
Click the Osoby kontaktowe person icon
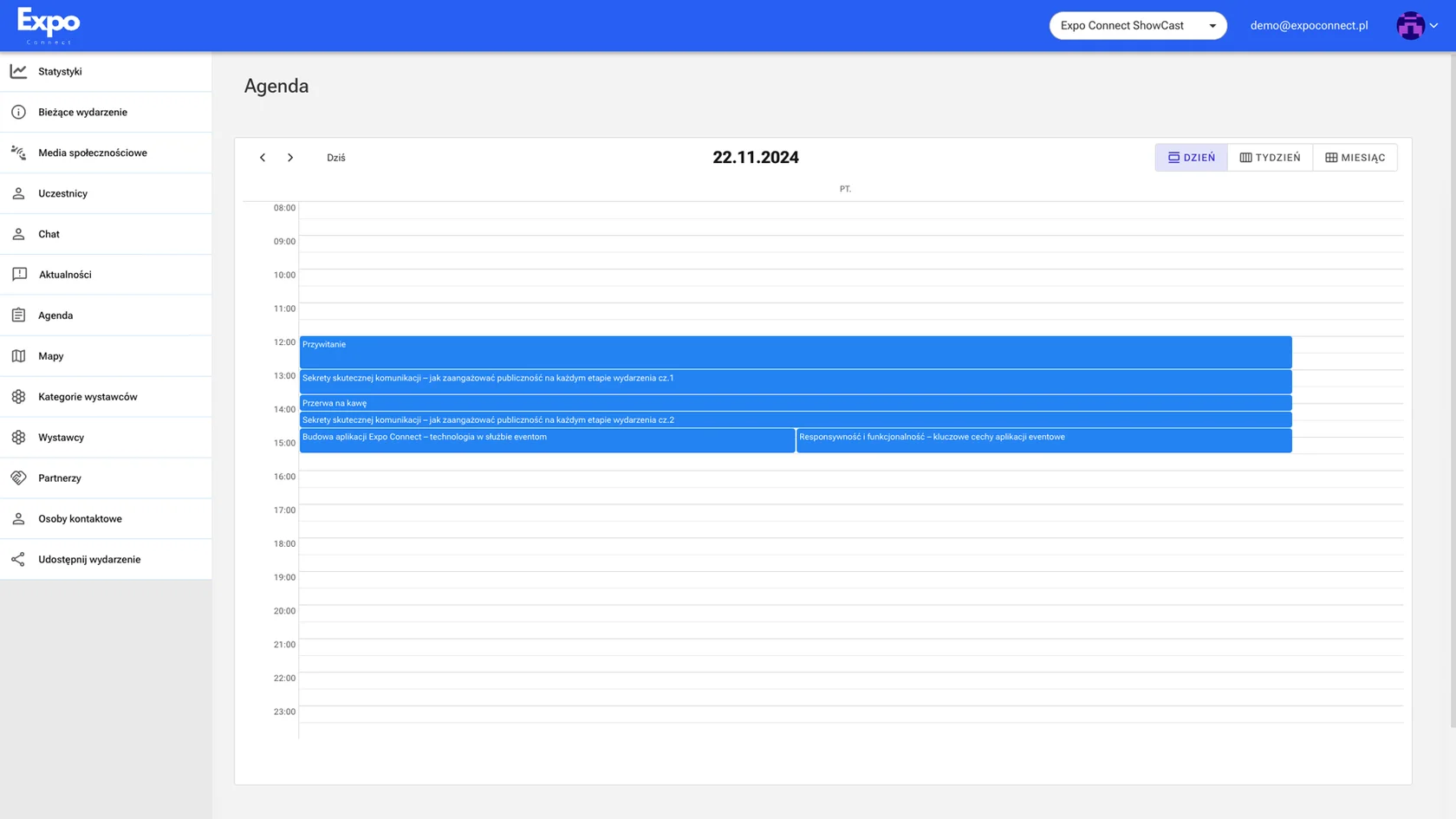(18, 518)
